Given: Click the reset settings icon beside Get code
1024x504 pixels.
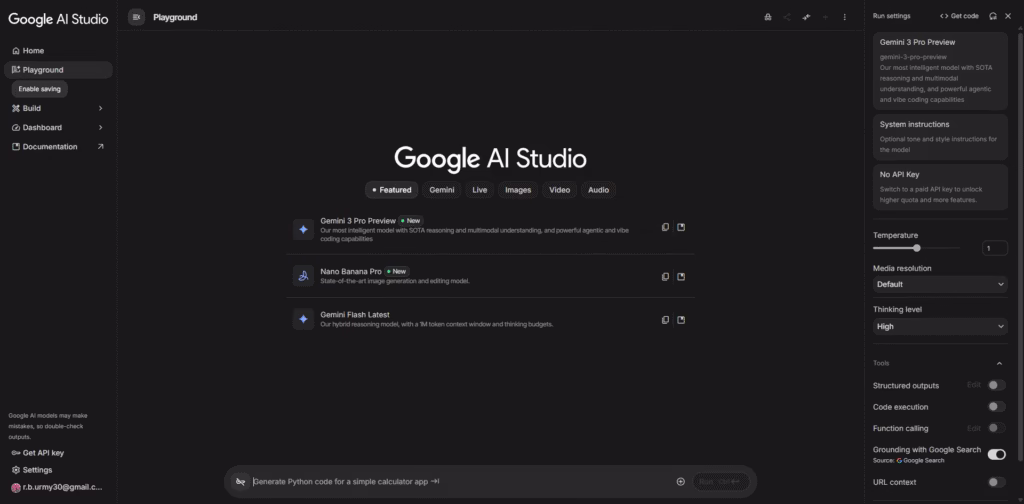Looking at the screenshot, I should click(x=993, y=16).
